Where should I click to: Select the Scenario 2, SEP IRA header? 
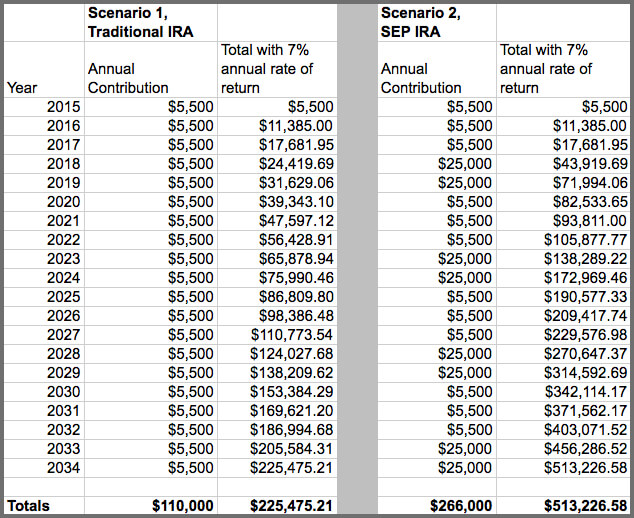[x=425, y=22]
